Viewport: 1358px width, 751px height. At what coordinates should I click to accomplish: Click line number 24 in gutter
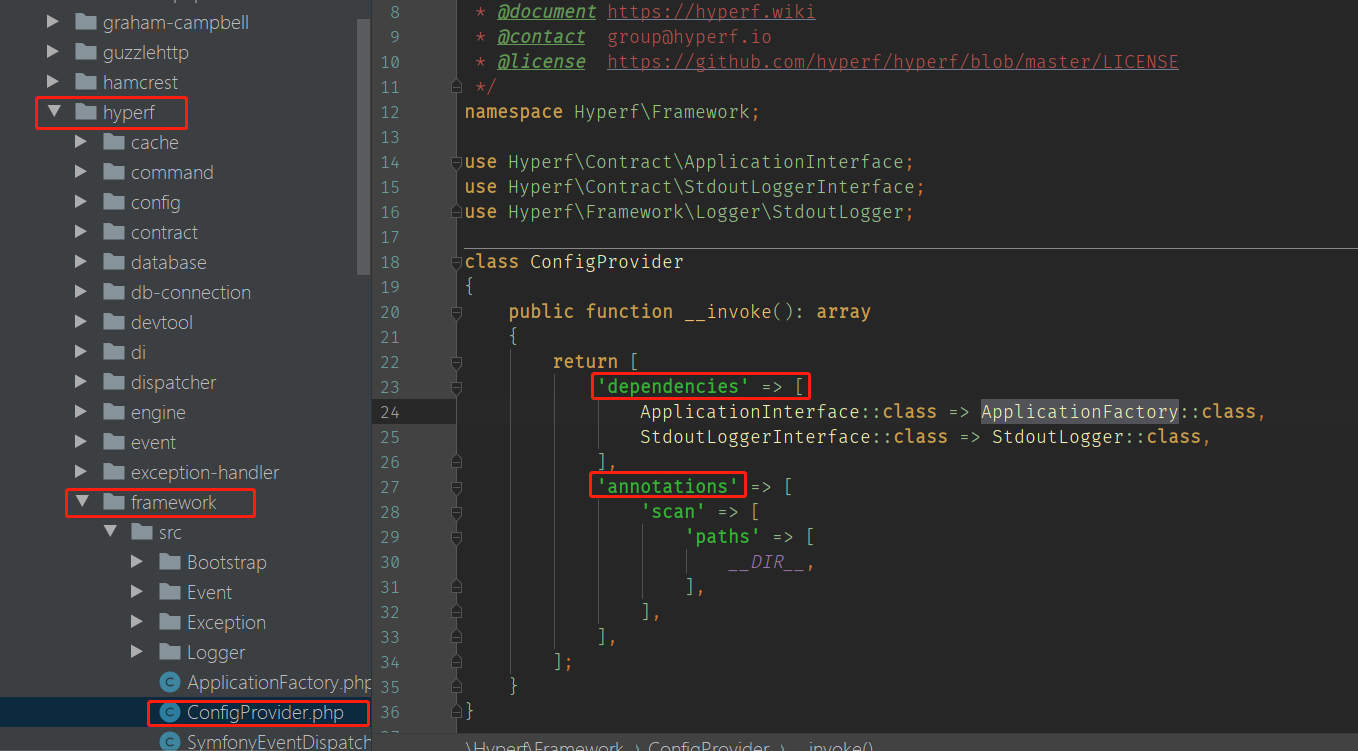tap(389, 412)
